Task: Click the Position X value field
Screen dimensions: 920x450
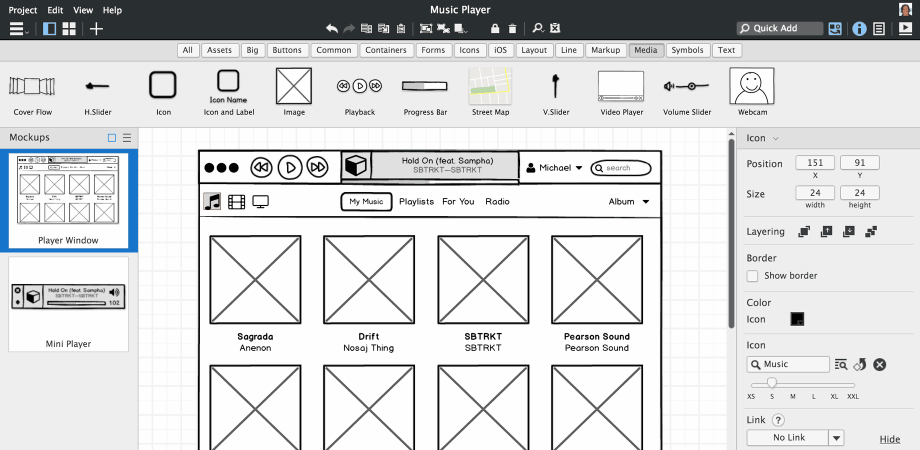Action: click(x=815, y=163)
